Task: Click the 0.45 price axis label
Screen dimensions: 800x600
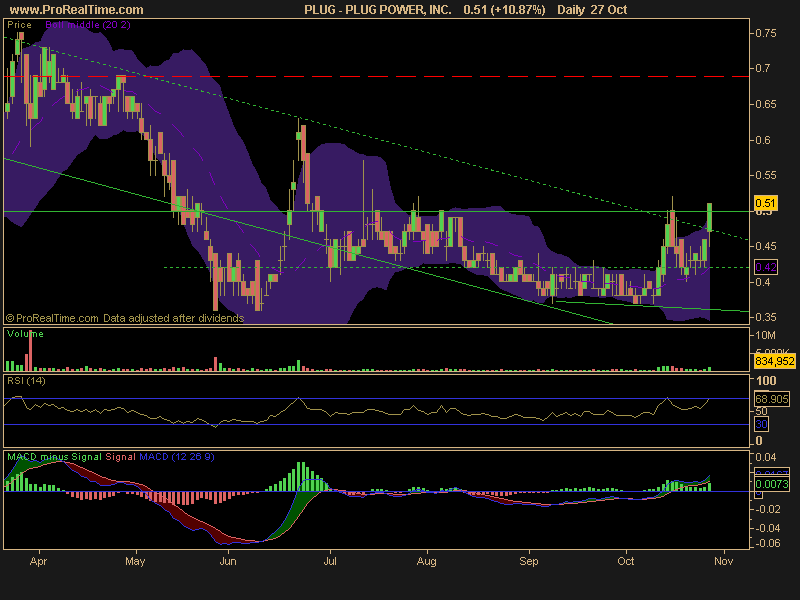Action: [x=766, y=246]
